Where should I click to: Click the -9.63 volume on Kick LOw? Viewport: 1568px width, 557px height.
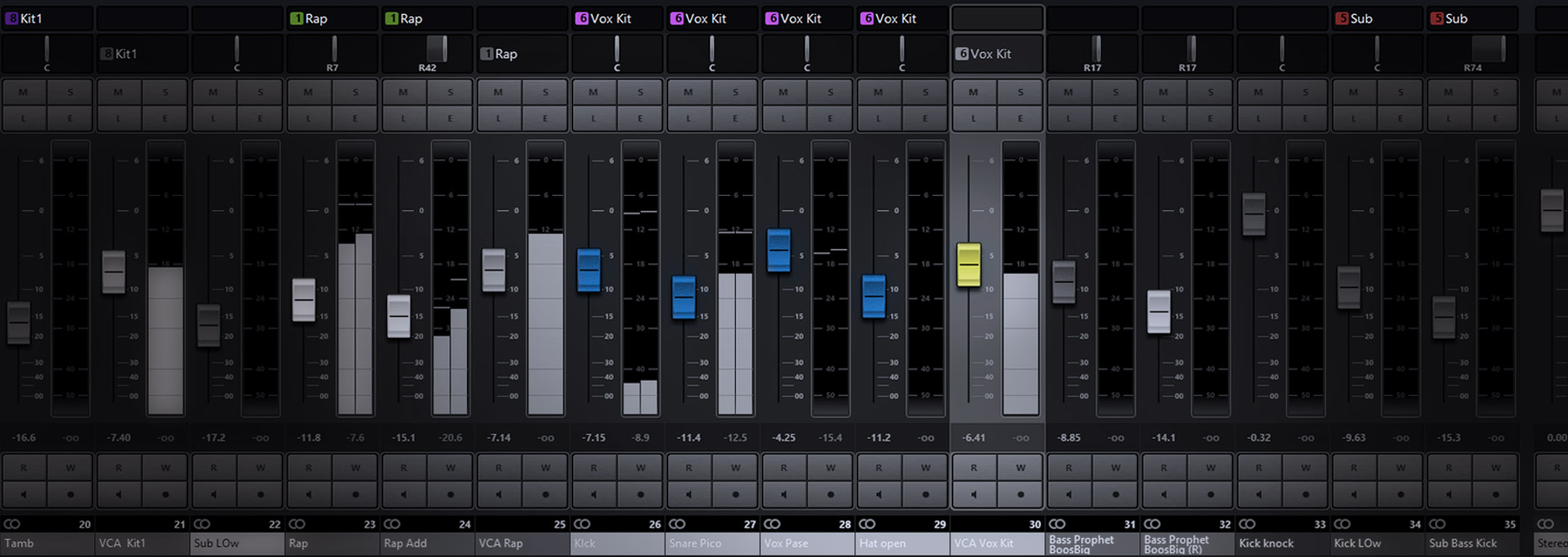tap(1354, 438)
